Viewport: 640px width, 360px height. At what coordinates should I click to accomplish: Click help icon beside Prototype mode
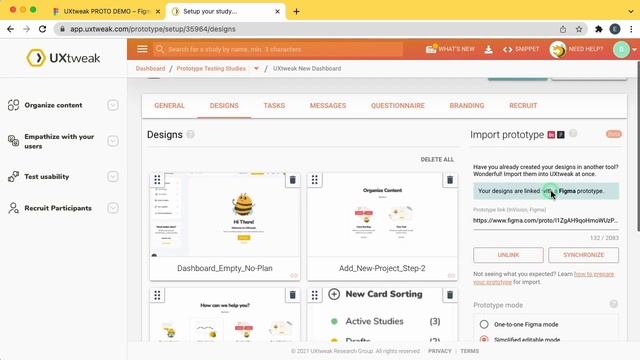point(613,304)
